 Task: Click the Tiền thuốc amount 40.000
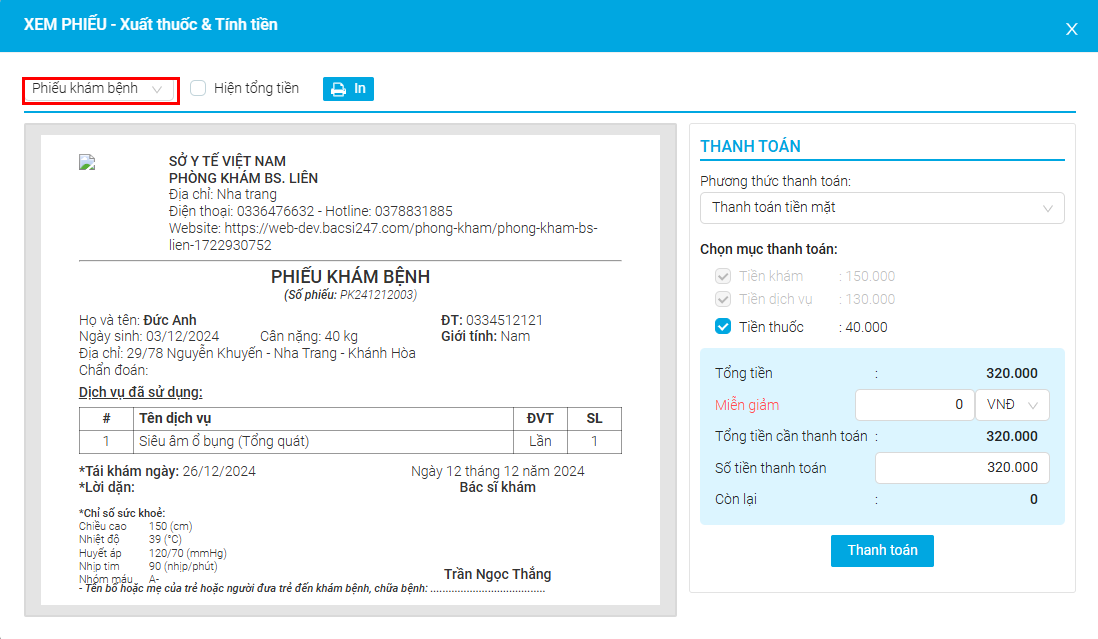[x=866, y=327]
